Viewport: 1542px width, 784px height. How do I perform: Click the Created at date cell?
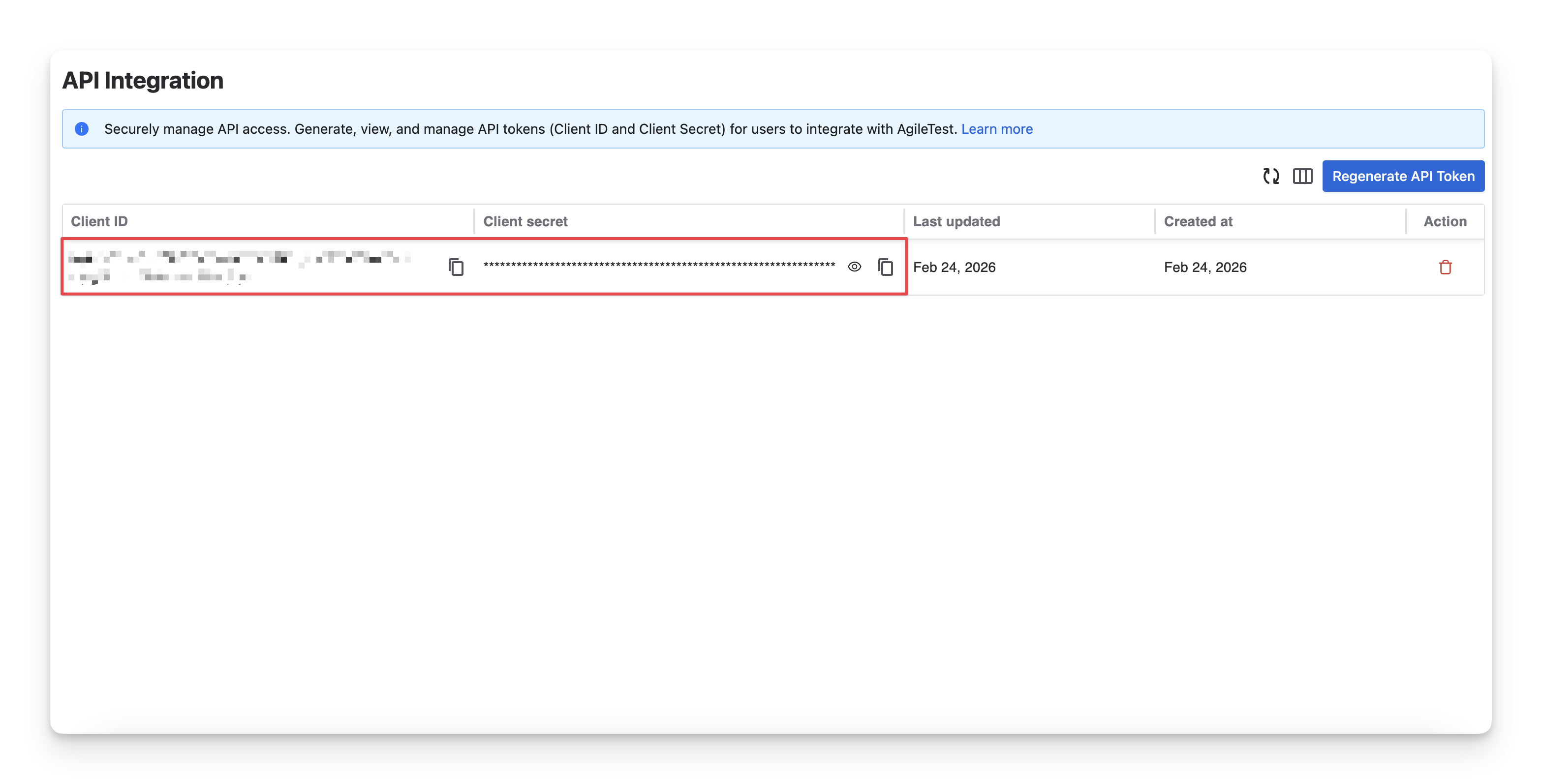(x=1205, y=267)
